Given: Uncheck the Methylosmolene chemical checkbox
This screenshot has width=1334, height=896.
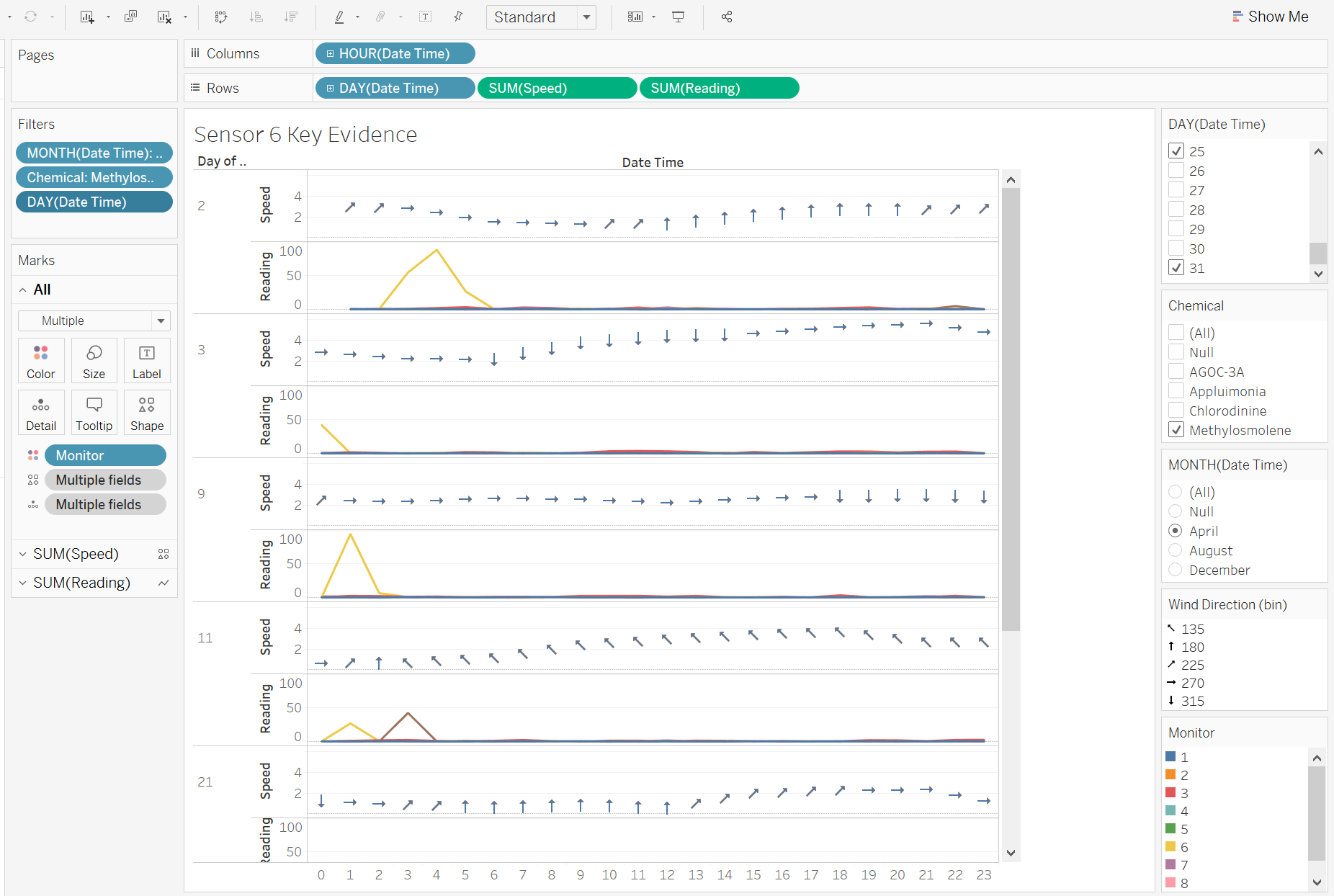Looking at the screenshot, I should pyautogui.click(x=1176, y=430).
